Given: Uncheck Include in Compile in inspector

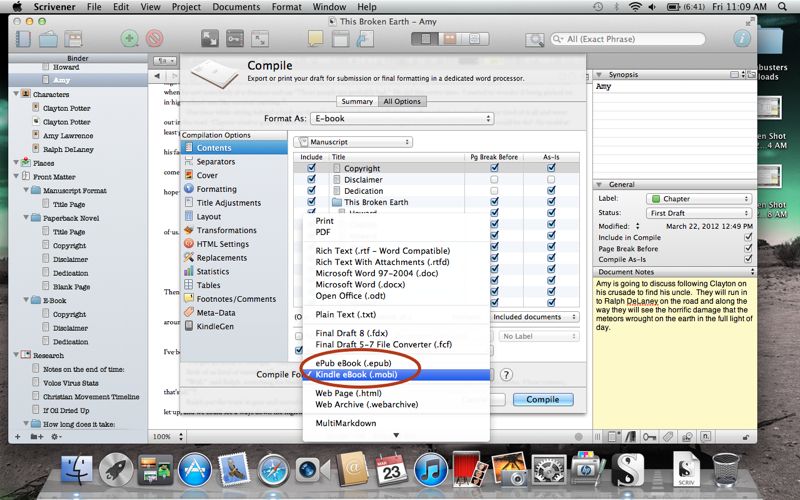Looking at the screenshot, I should tap(748, 237).
